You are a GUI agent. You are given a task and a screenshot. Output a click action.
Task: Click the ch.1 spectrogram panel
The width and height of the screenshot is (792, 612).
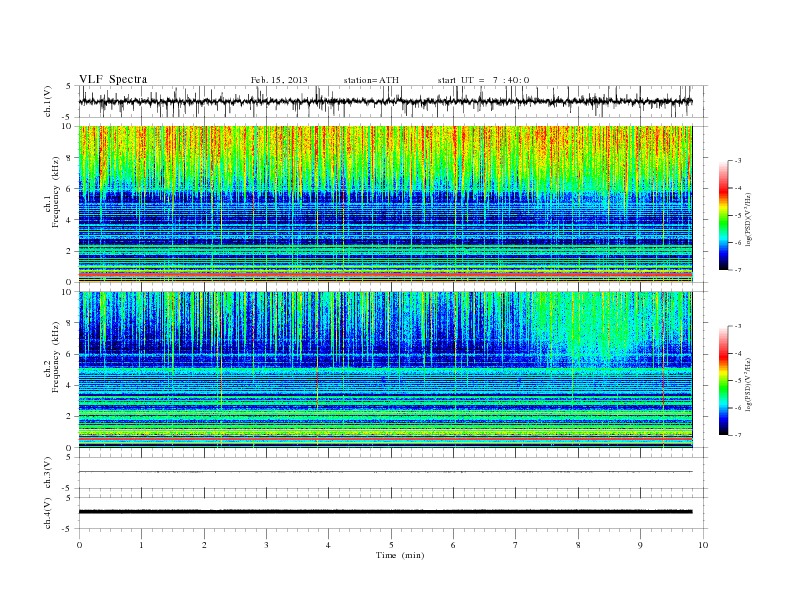coord(385,204)
